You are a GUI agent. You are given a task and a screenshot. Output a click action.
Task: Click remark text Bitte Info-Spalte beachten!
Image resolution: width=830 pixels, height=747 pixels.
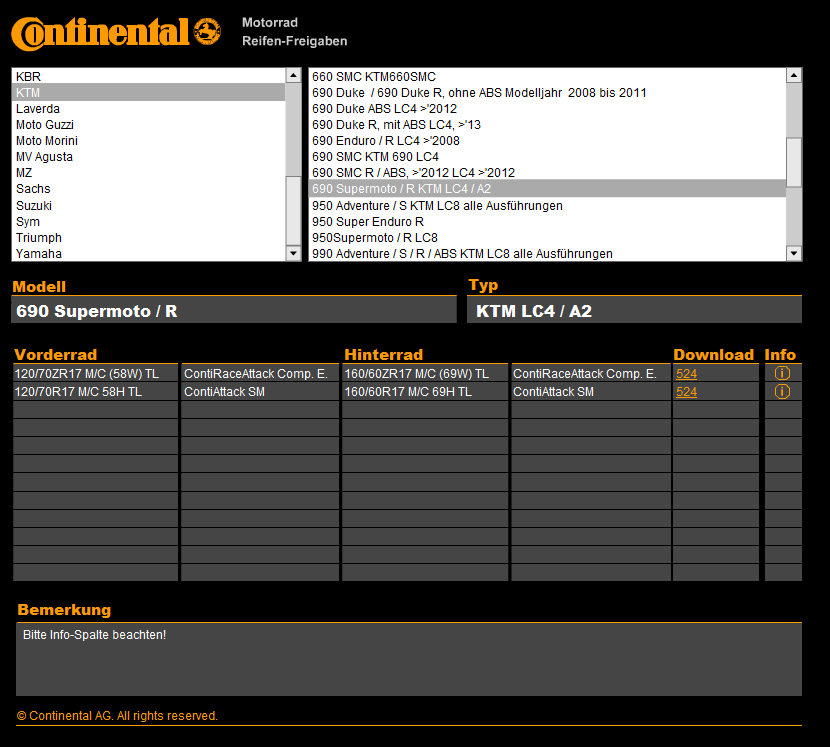(x=94, y=634)
